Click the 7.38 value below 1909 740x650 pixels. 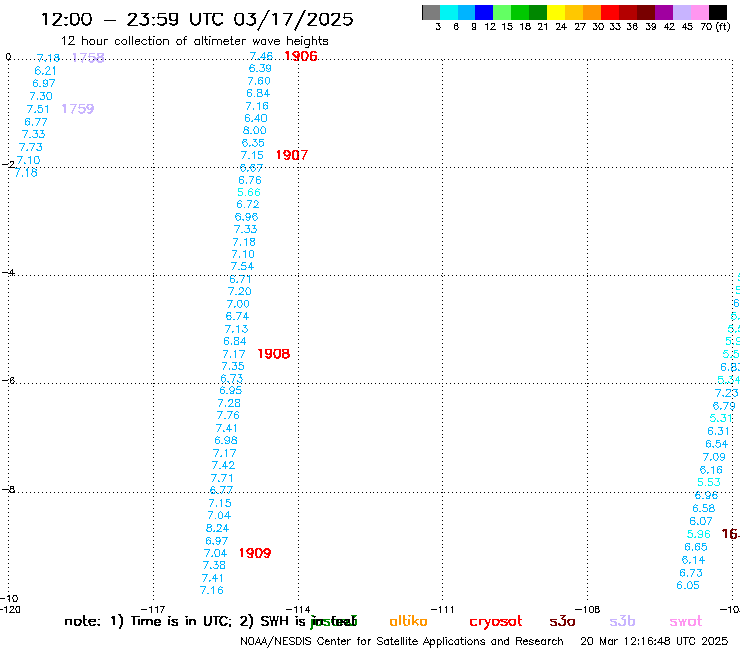(214, 565)
